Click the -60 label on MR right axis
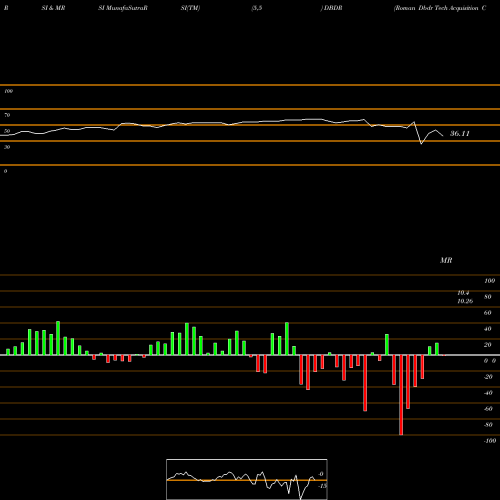Screen dimensions: 500x500 (488, 409)
